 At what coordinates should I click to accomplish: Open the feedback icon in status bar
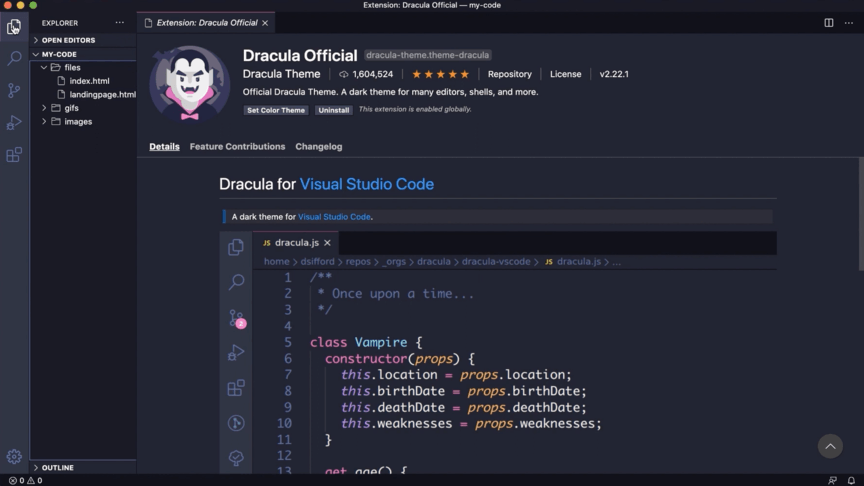[x=832, y=480]
